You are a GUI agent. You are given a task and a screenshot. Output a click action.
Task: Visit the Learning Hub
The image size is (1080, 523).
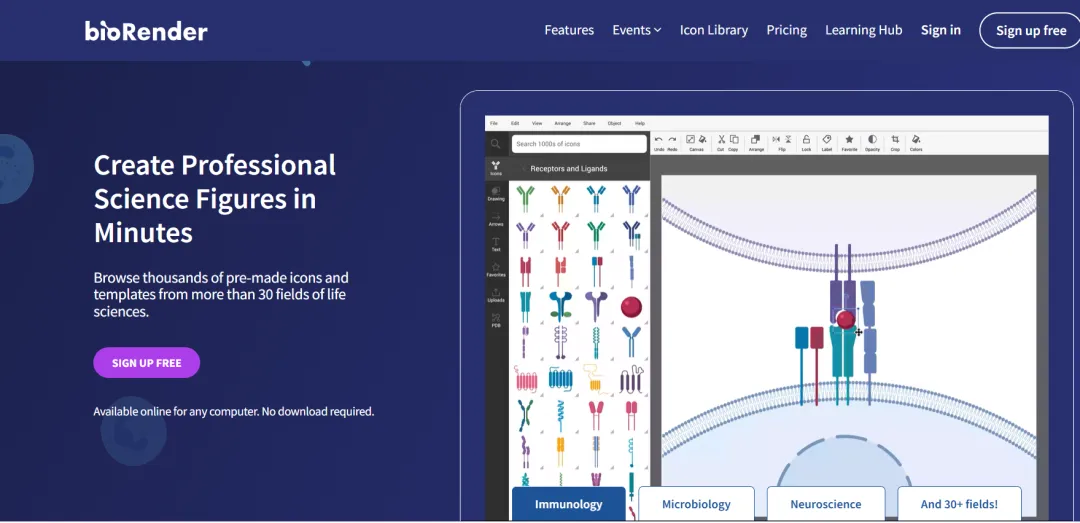[864, 30]
